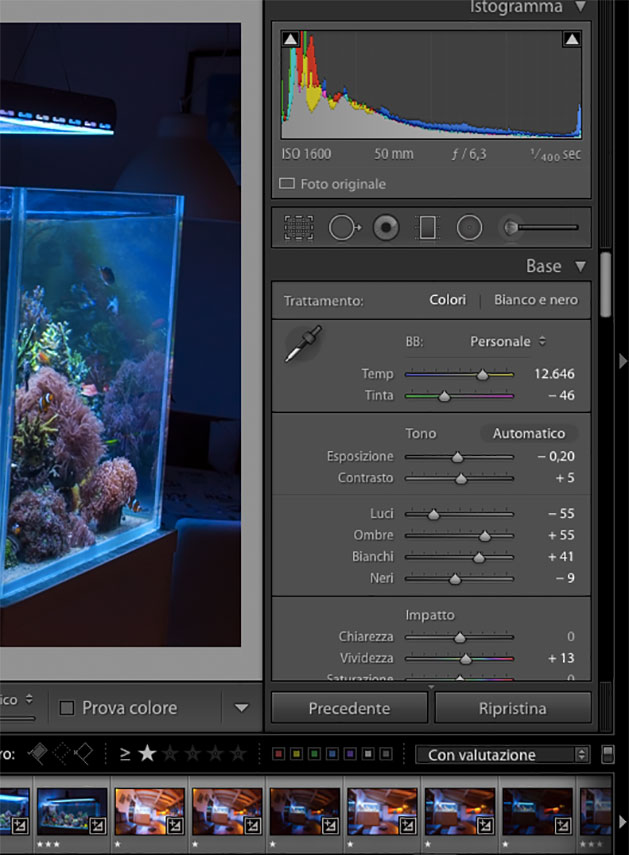Click the Temp value 12.646
Viewport: 629px width, 855px height.
[x=554, y=374]
